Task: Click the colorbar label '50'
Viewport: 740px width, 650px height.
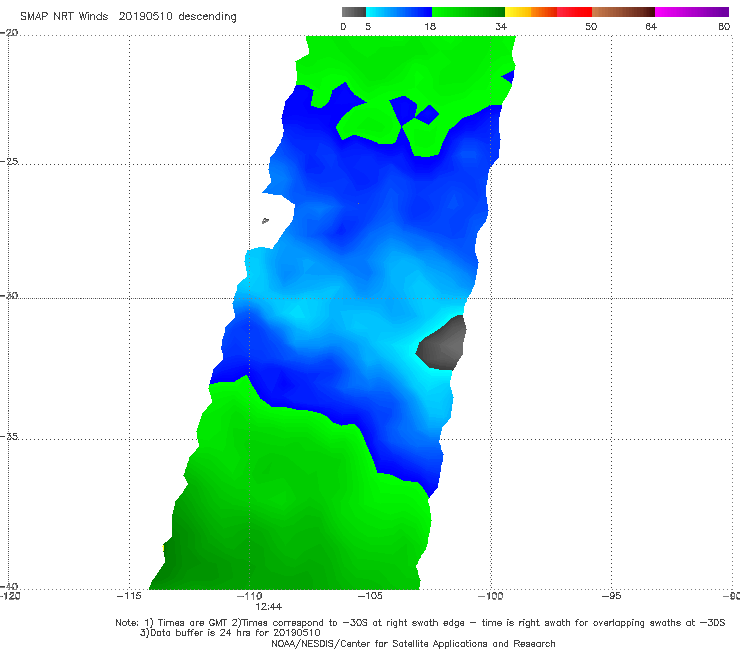Action: coord(591,26)
